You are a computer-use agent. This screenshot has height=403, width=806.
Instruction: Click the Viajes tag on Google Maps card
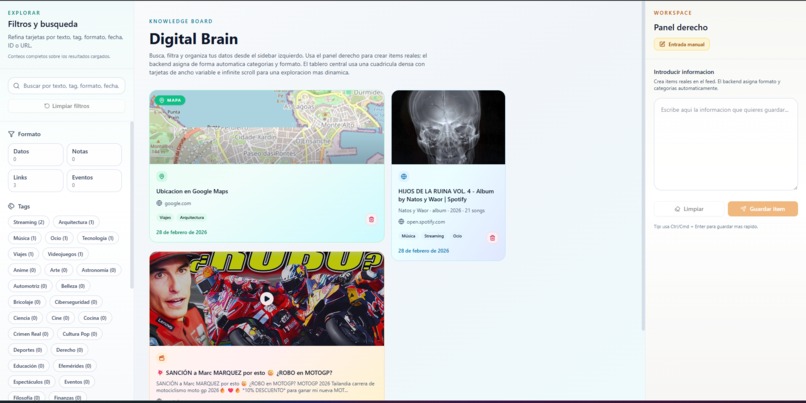pos(165,217)
